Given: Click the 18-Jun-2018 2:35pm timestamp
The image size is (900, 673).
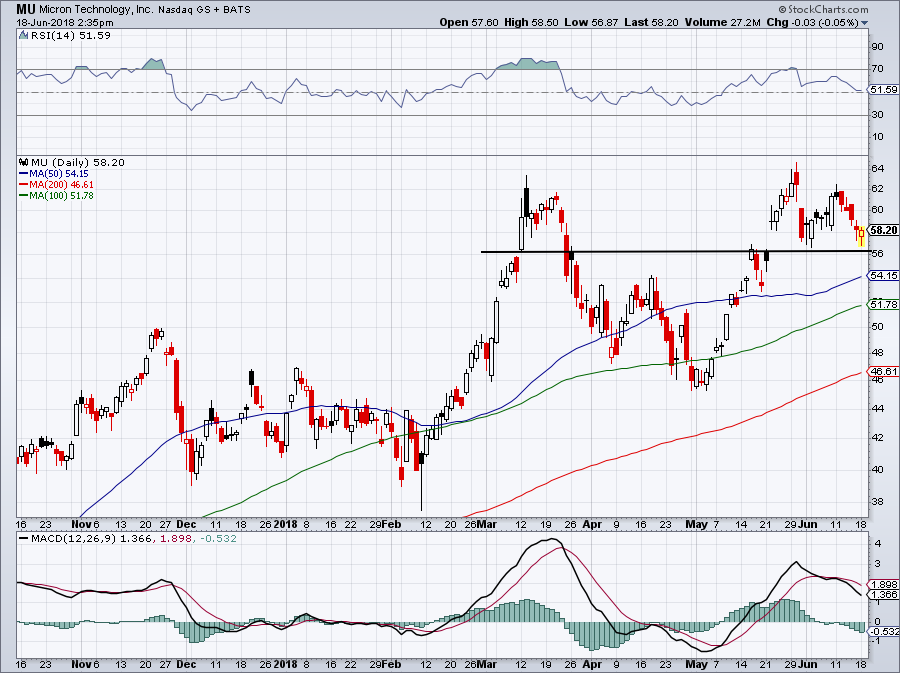Looking at the screenshot, I should coord(65,23).
